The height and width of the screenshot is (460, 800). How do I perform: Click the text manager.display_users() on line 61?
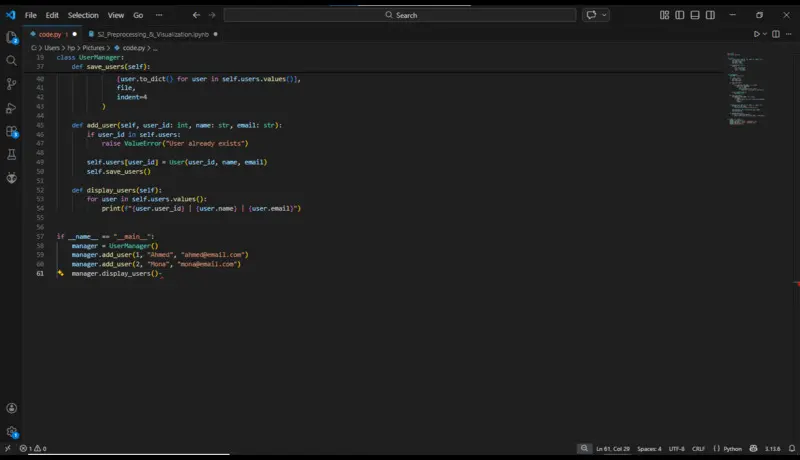115,273
